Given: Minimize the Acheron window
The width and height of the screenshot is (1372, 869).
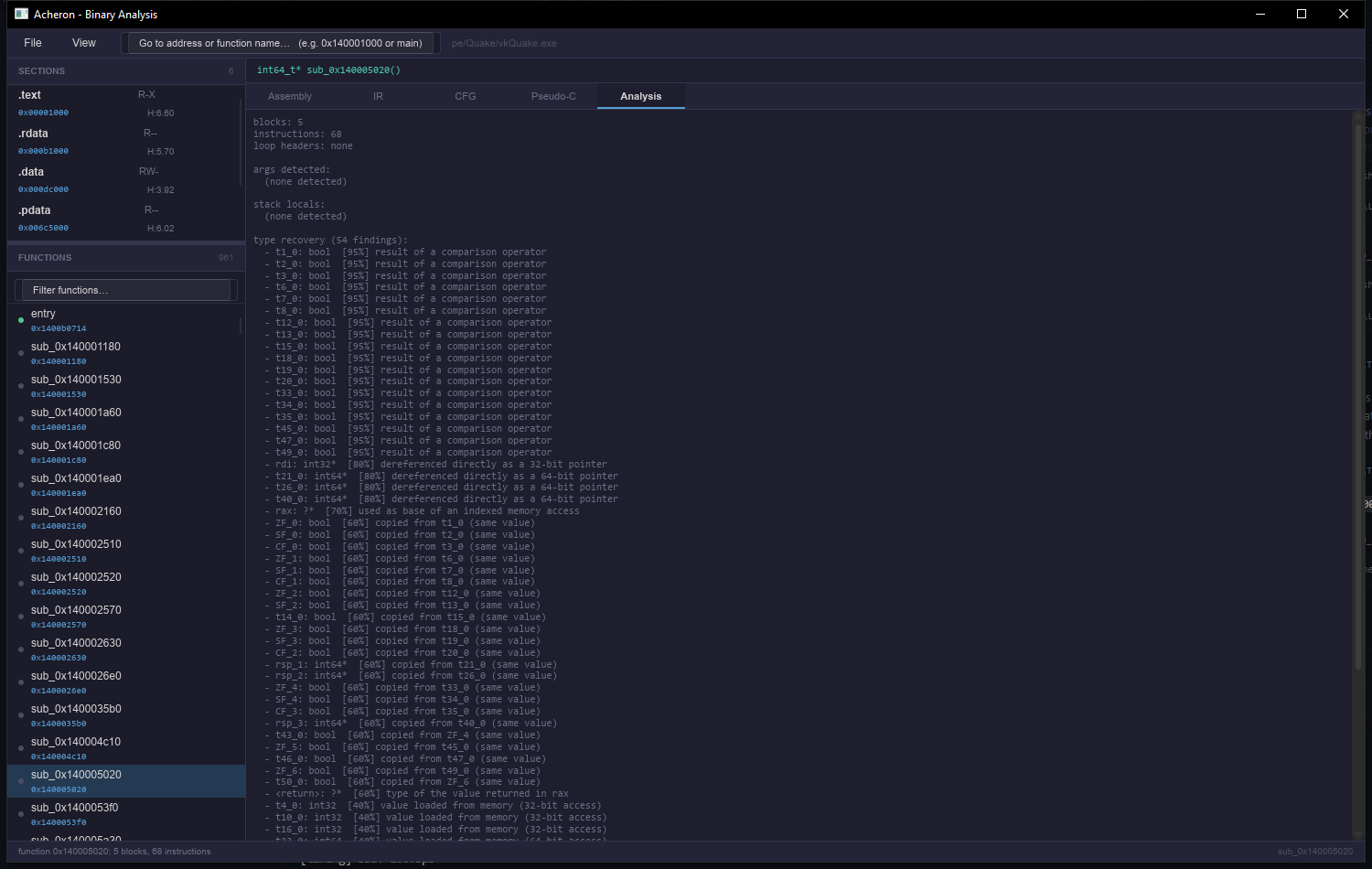Looking at the screenshot, I should click(x=1260, y=14).
